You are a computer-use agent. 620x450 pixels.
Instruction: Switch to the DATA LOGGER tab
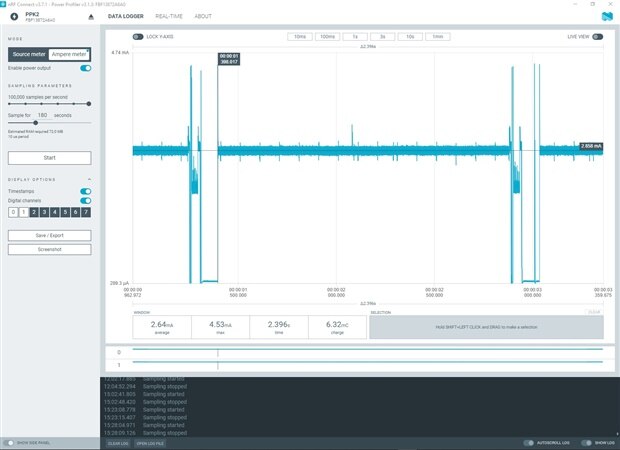pyautogui.click(x=126, y=16)
